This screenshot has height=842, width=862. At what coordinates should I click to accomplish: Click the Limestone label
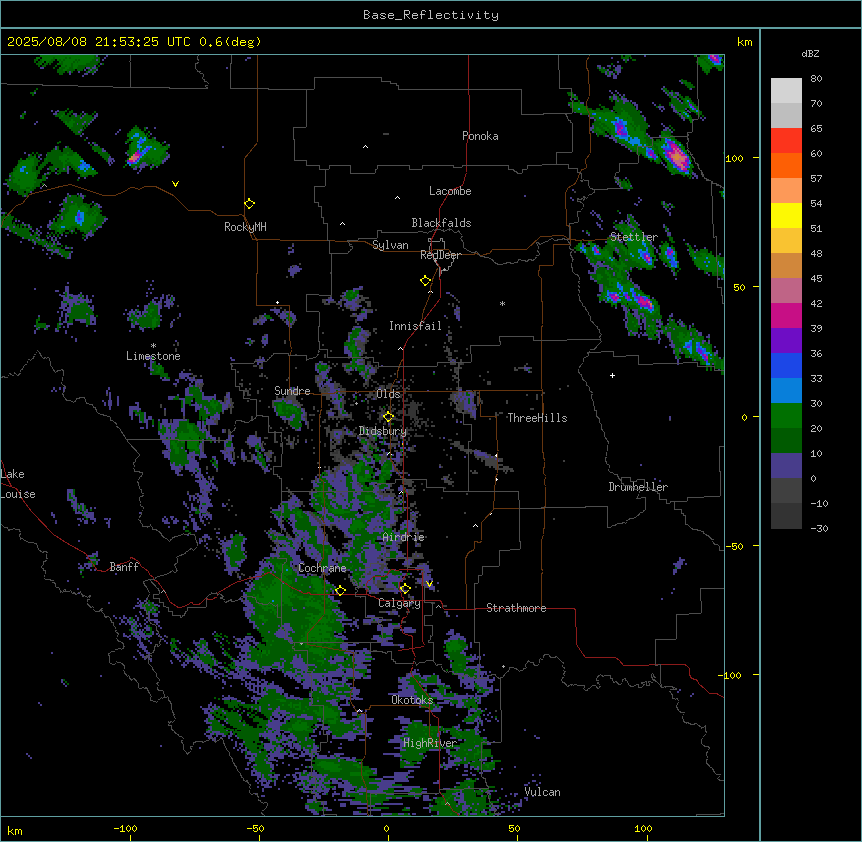tap(153, 356)
